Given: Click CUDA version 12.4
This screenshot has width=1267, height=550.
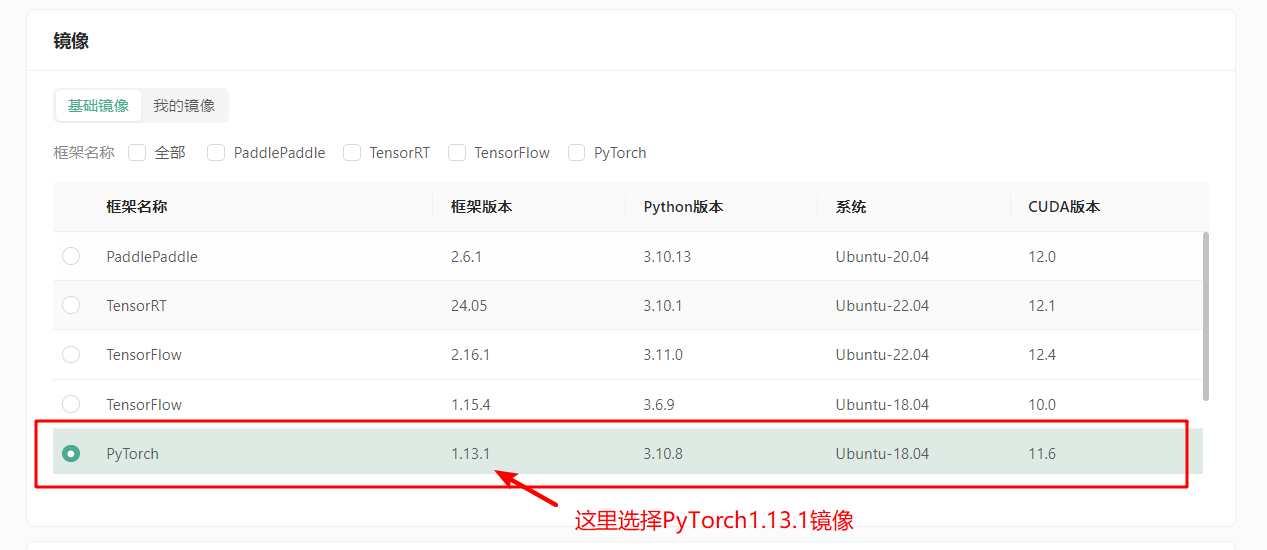Looking at the screenshot, I should tap(1042, 355).
